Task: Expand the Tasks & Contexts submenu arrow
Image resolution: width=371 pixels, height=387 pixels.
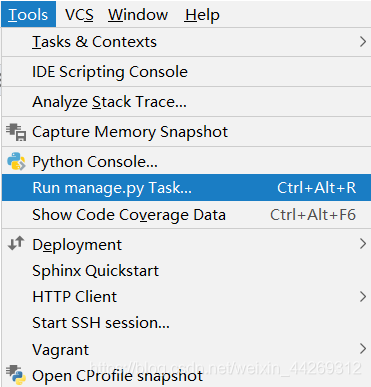Action: [363, 42]
